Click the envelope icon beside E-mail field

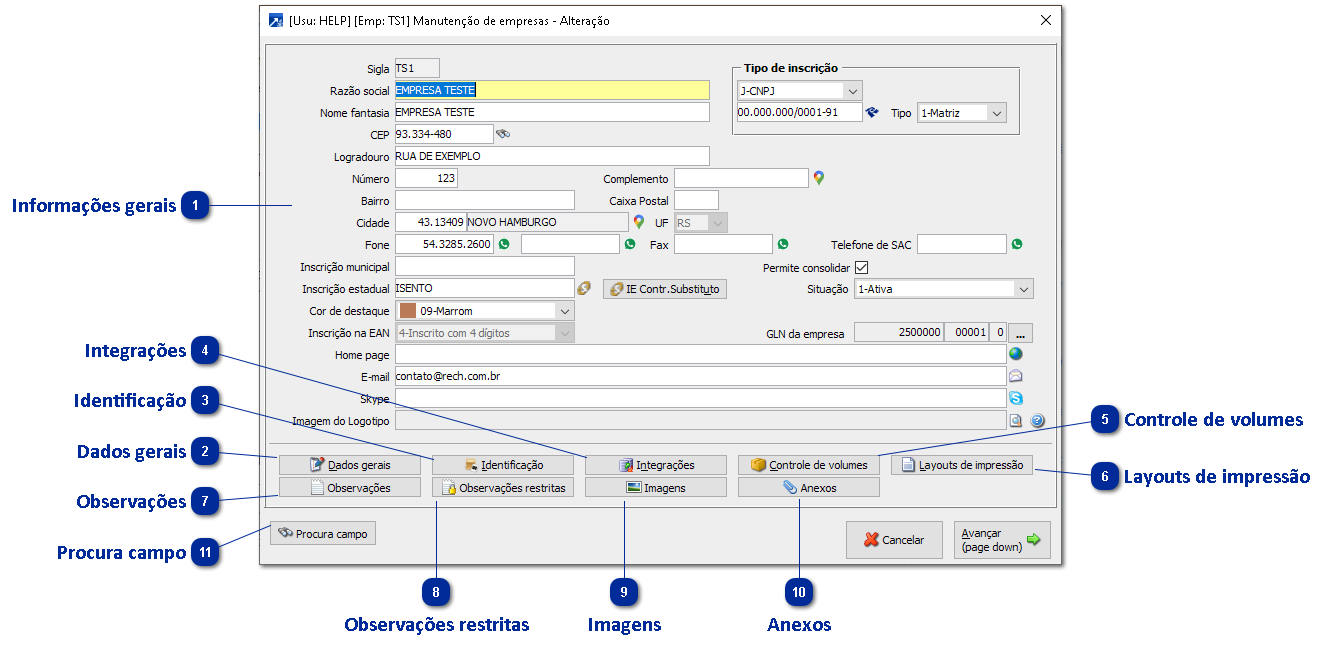pyautogui.click(x=1016, y=377)
